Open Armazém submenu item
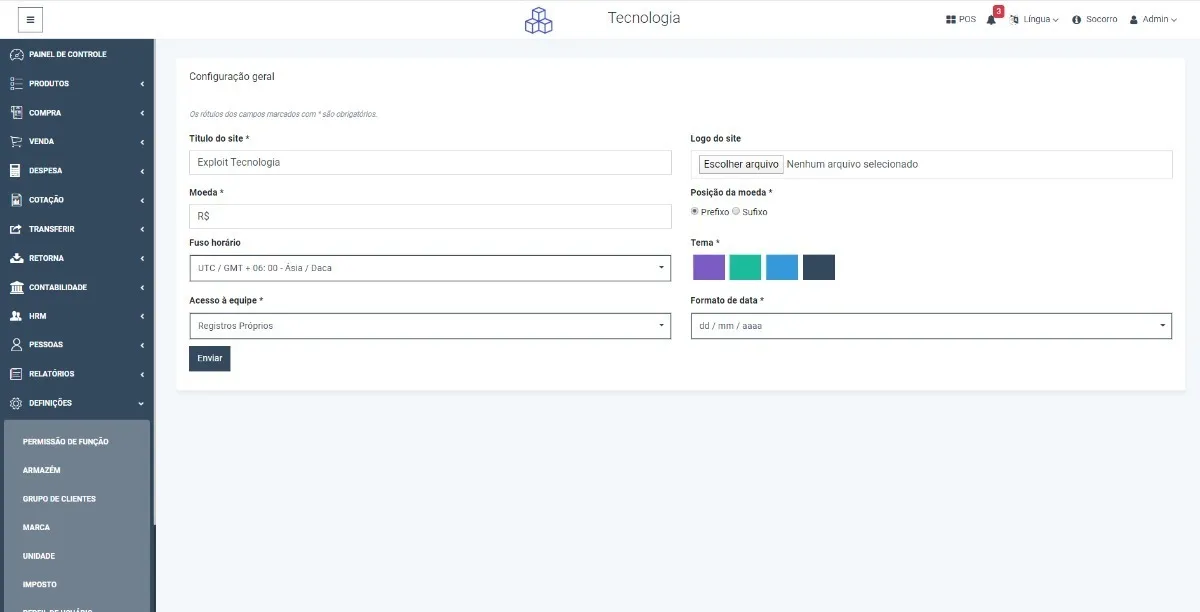1200x612 pixels. [x=42, y=470]
